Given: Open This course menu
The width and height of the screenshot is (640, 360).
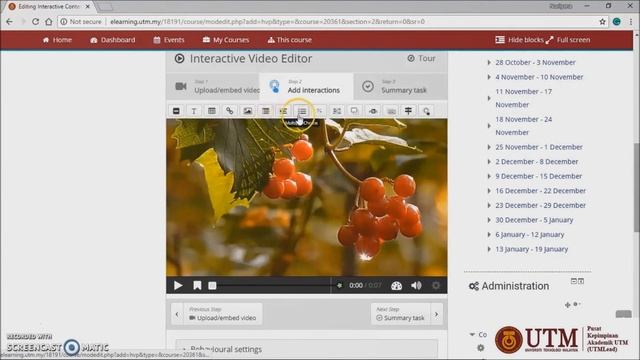Looking at the screenshot, I should click(289, 40).
